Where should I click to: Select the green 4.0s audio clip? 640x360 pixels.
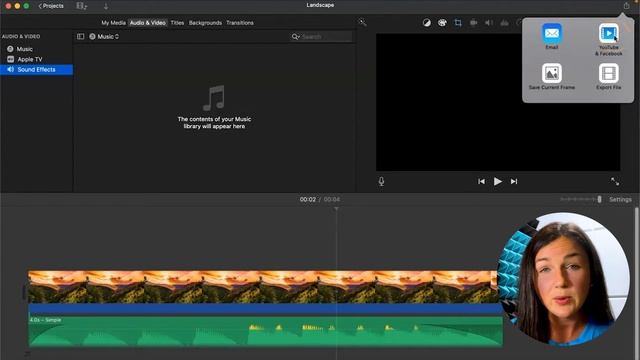coord(265,331)
